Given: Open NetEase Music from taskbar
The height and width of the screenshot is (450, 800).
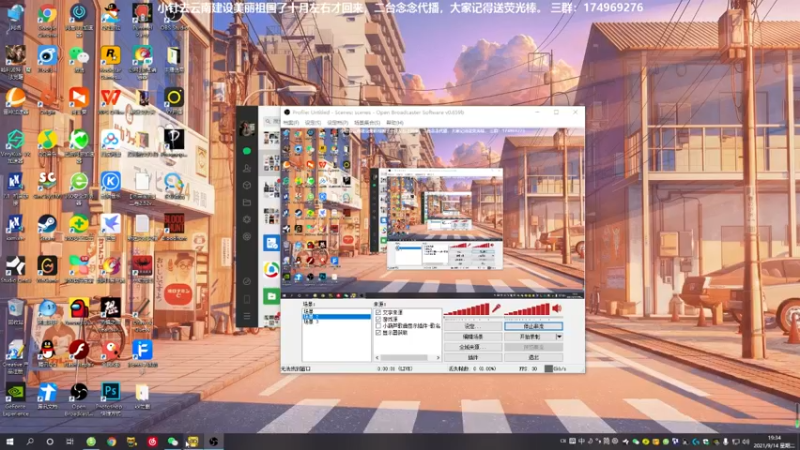Looking at the screenshot, I should (152, 441).
